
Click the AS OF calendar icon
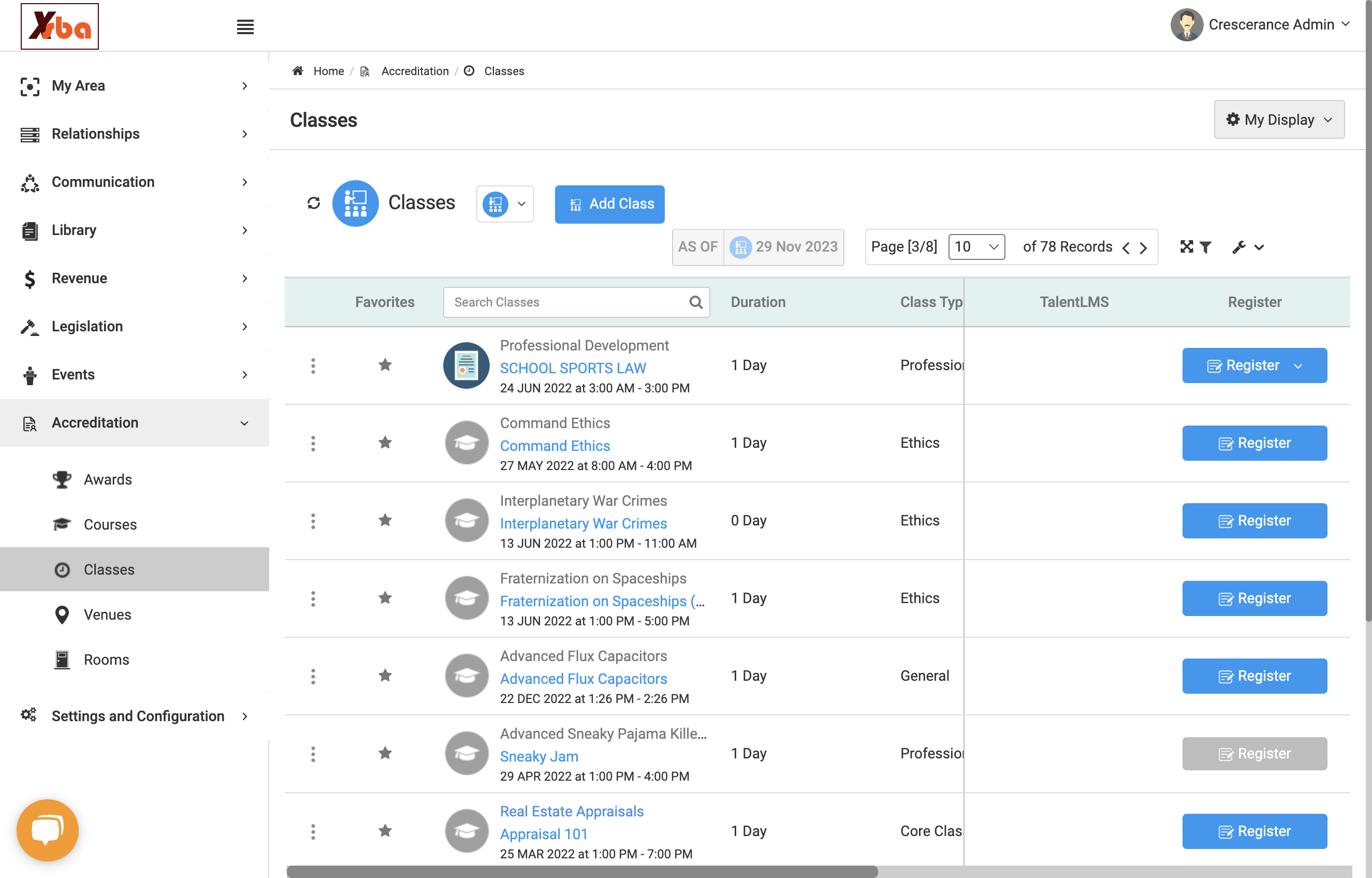point(740,247)
